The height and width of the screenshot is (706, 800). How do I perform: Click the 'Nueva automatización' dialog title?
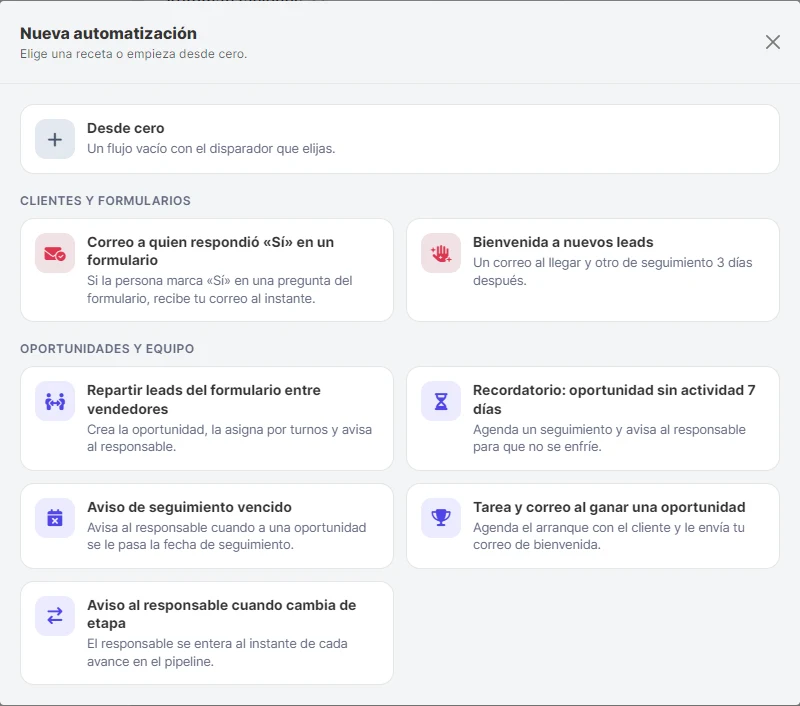(108, 33)
